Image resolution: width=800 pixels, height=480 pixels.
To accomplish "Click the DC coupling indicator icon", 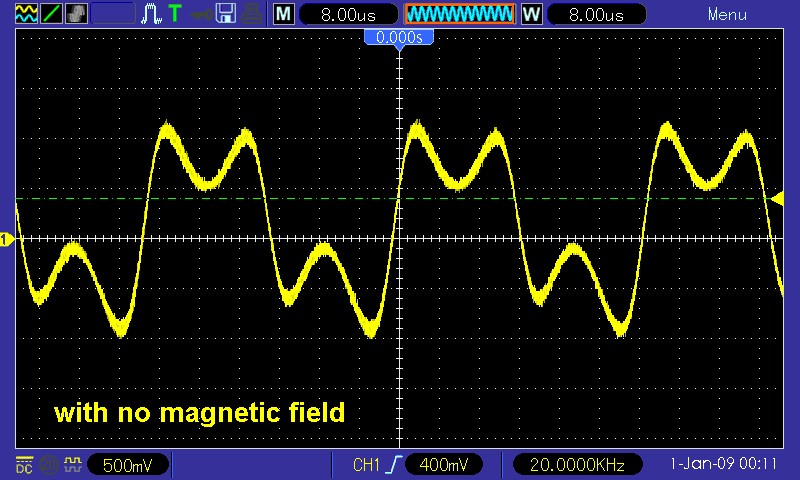I will (24, 465).
